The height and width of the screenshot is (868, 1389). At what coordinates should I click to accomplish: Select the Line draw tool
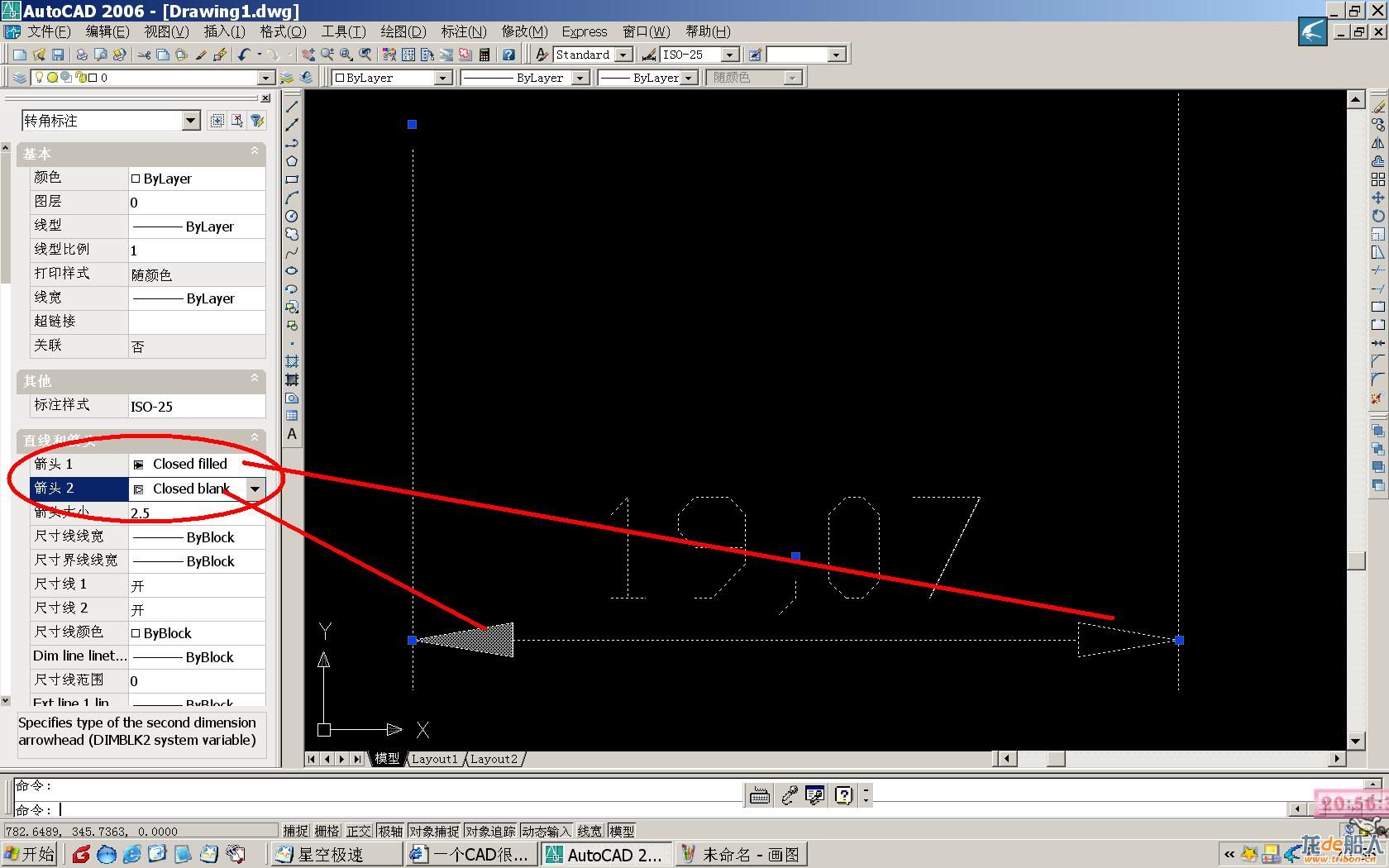click(292, 107)
